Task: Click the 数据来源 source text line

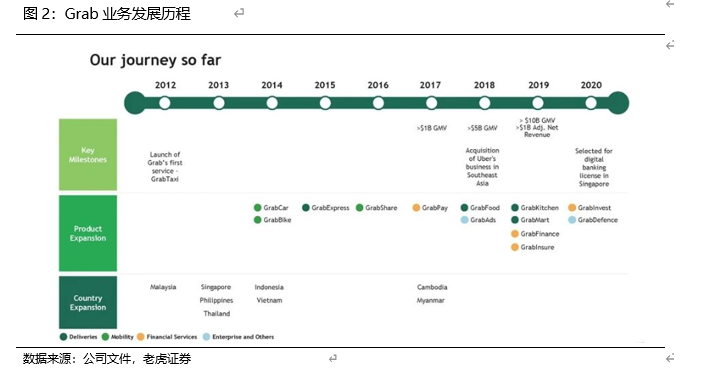Action: (x=107, y=358)
